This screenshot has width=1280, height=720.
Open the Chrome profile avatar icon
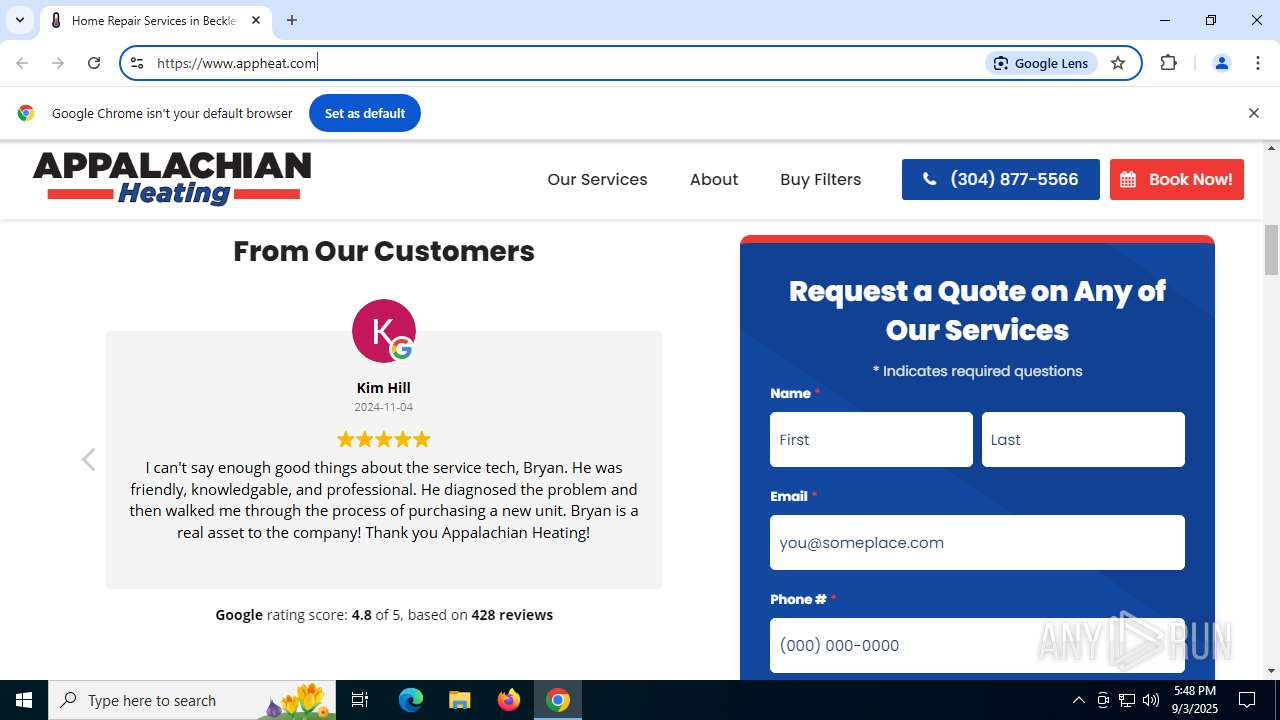(1221, 63)
